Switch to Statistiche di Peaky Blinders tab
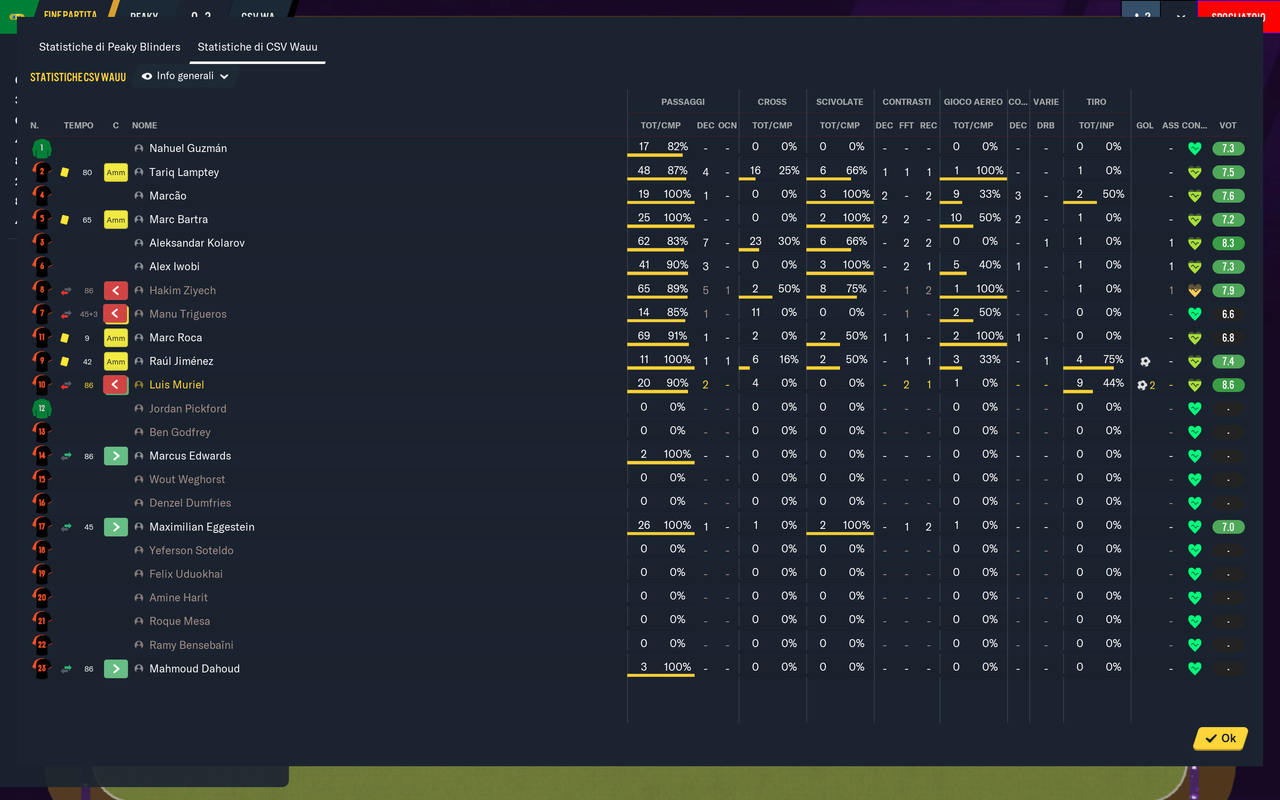This screenshot has width=1280, height=800. 110,47
